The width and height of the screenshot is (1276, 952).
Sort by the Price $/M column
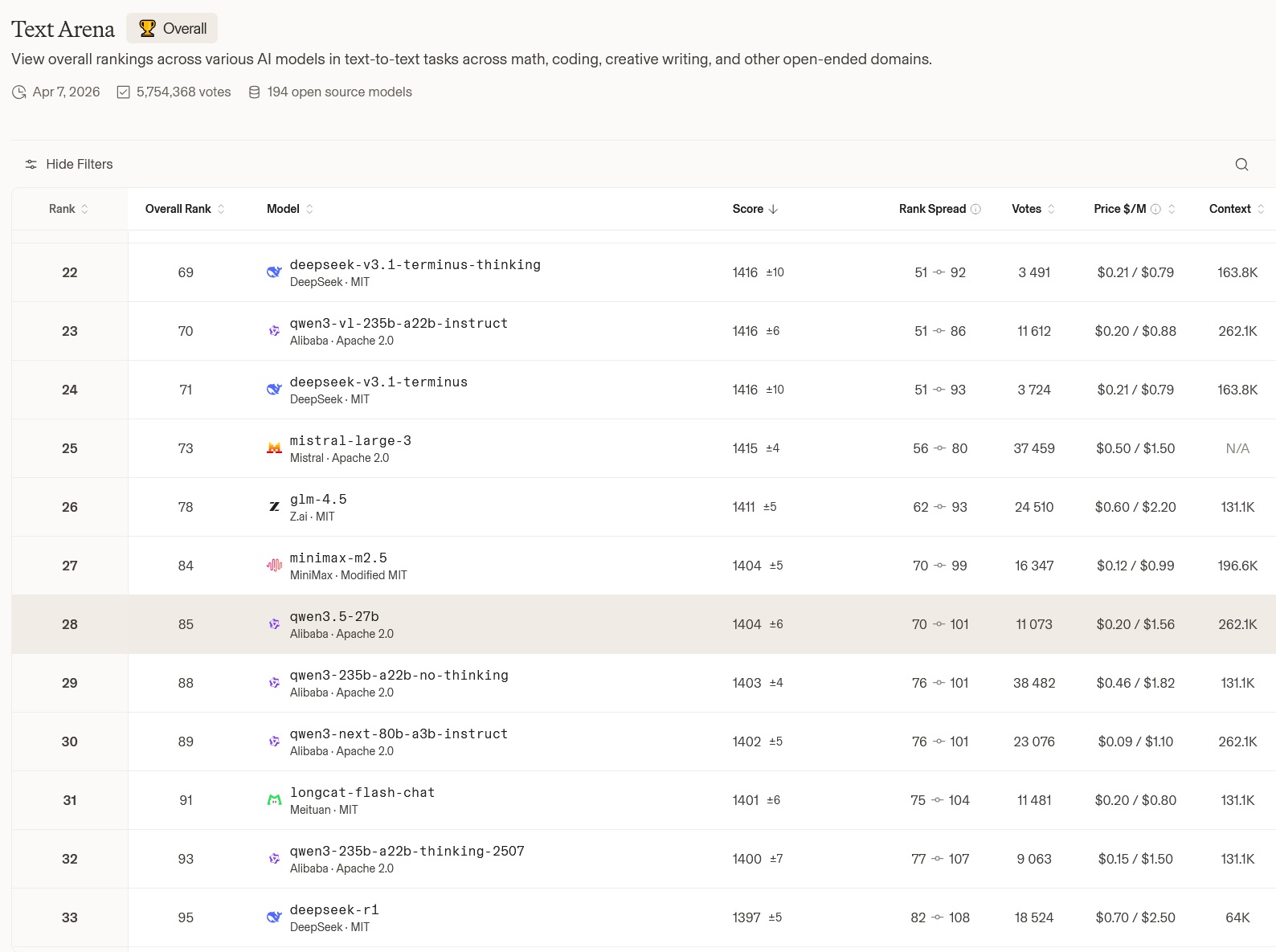click(1172, 209)
